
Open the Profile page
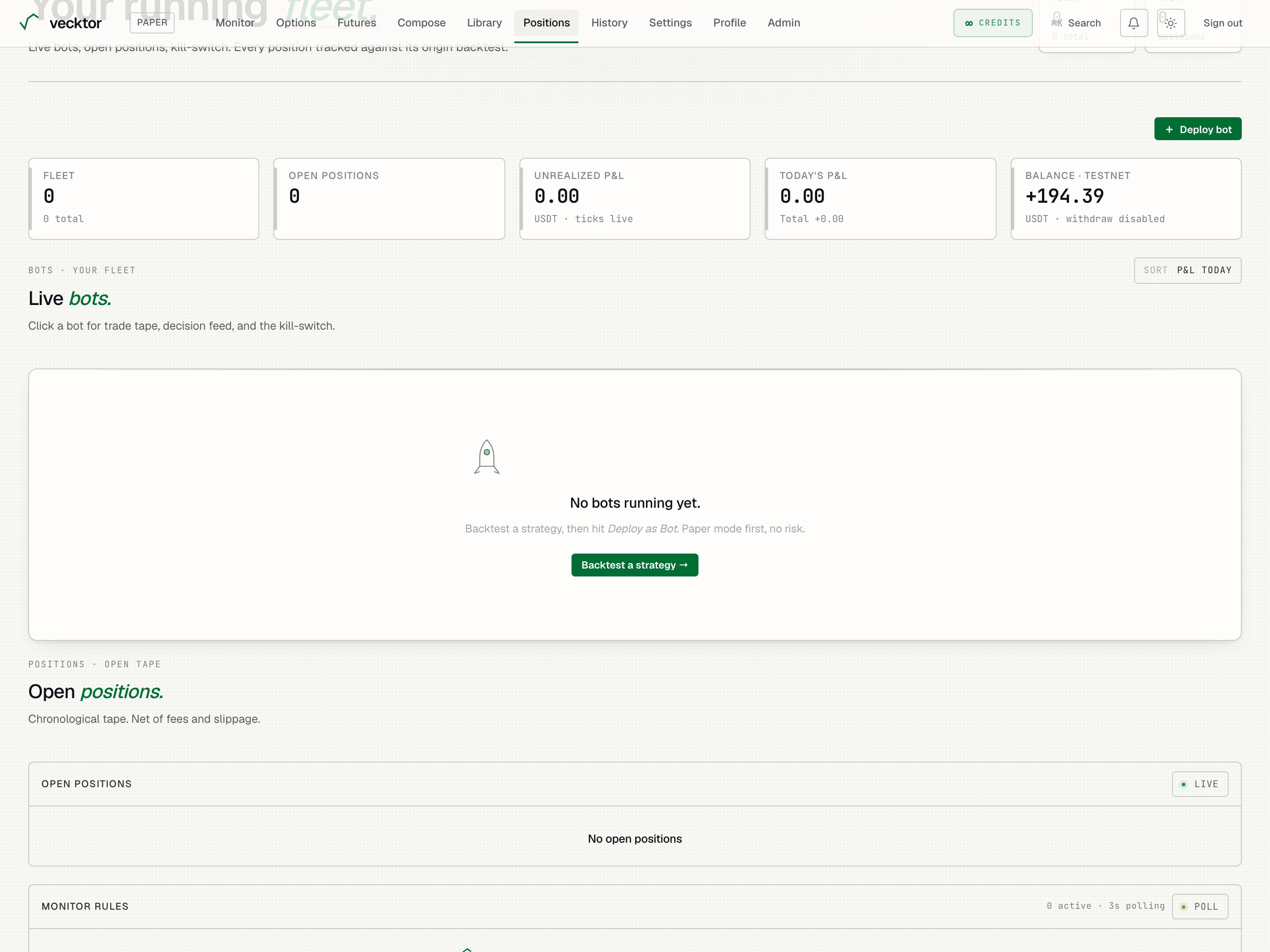(730, 23)
